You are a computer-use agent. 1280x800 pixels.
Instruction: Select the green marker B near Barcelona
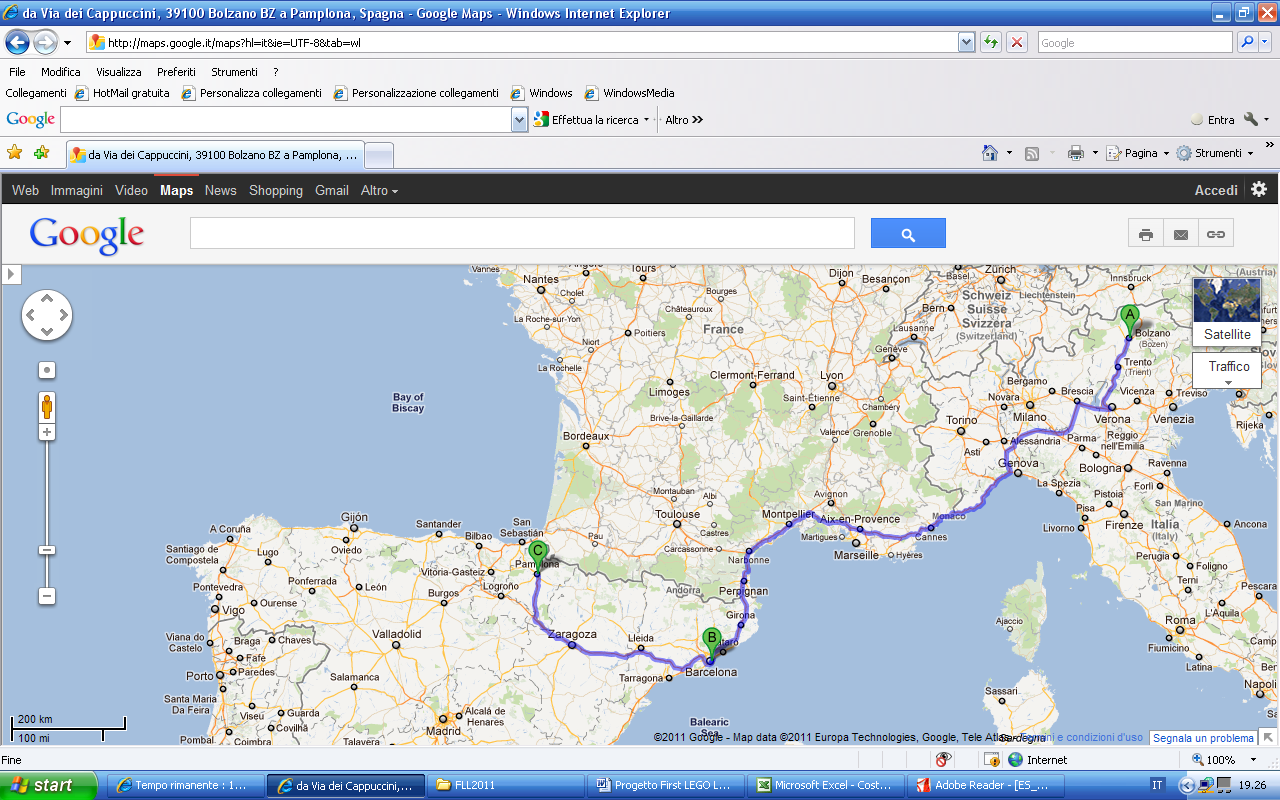pos(711,643)
